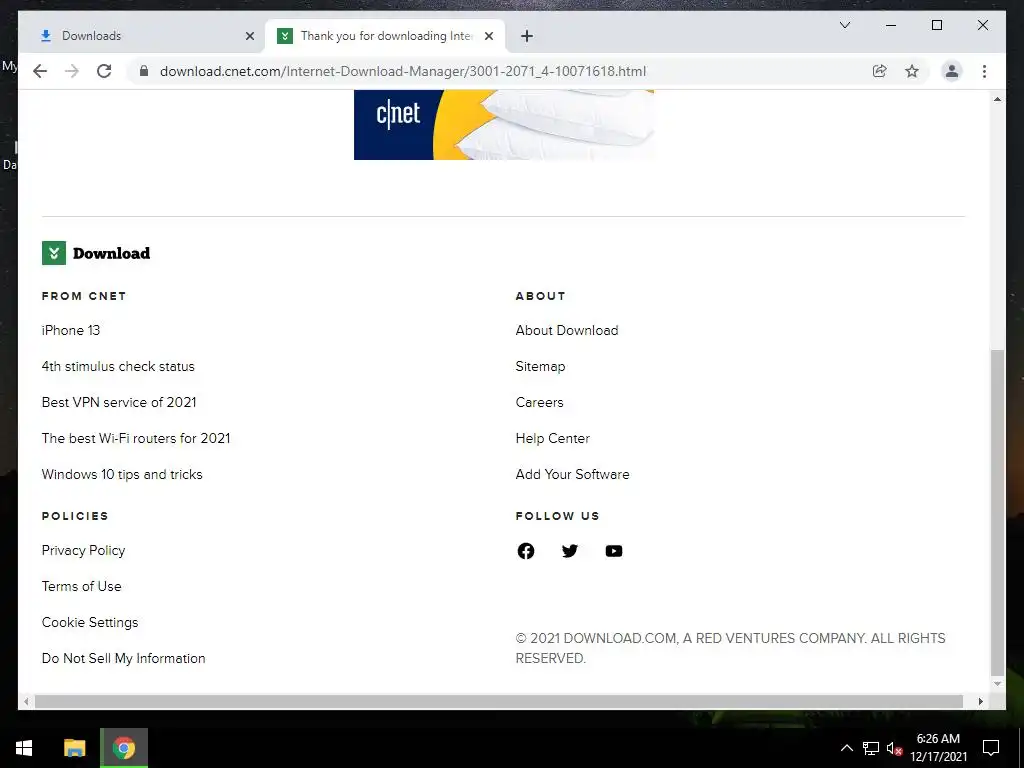Open the YouTube icon under Follow Us
Screen dimensions: 1024x768
pyautogui.click(x=614, y=551)
